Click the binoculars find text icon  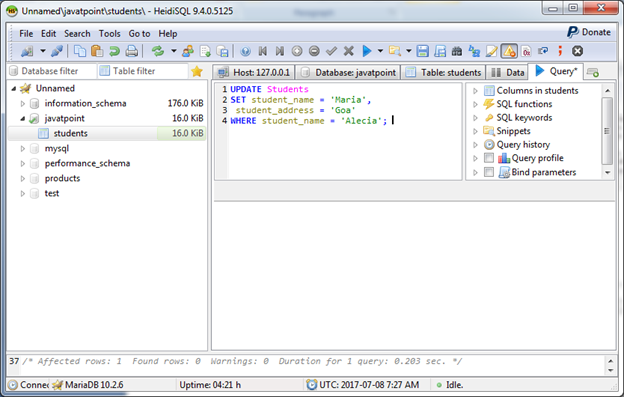[457, 51]
